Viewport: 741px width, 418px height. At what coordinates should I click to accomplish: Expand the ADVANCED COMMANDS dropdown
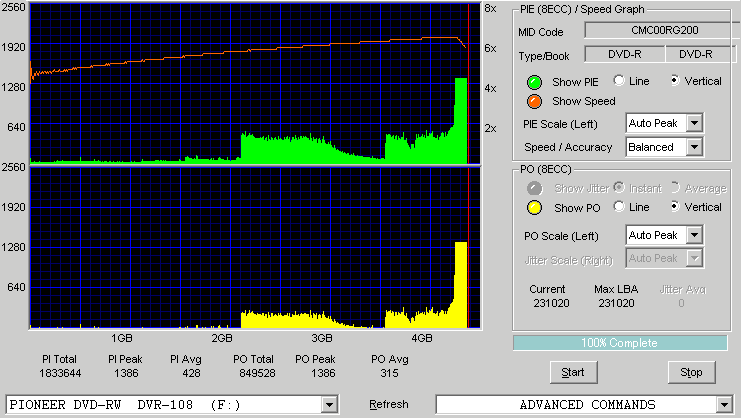(724, 405)
